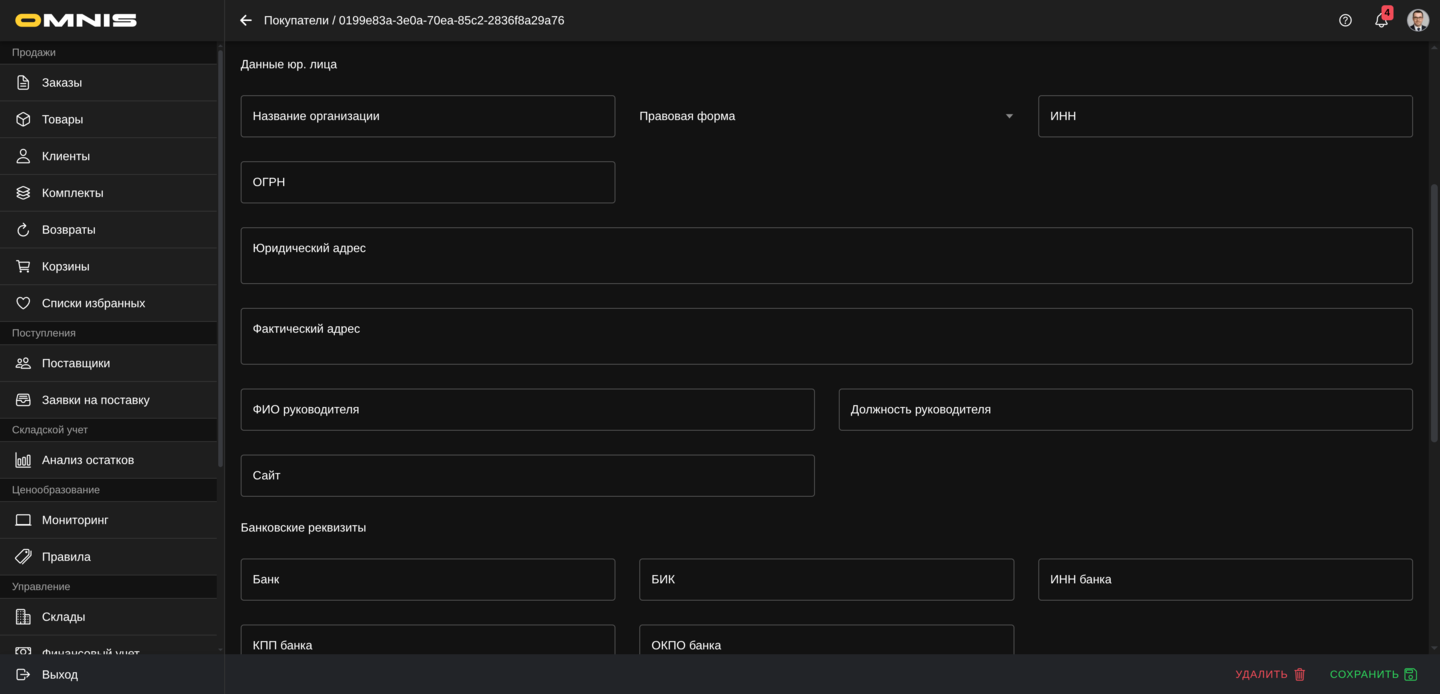Click the user avatar thumbnail

1417,20
